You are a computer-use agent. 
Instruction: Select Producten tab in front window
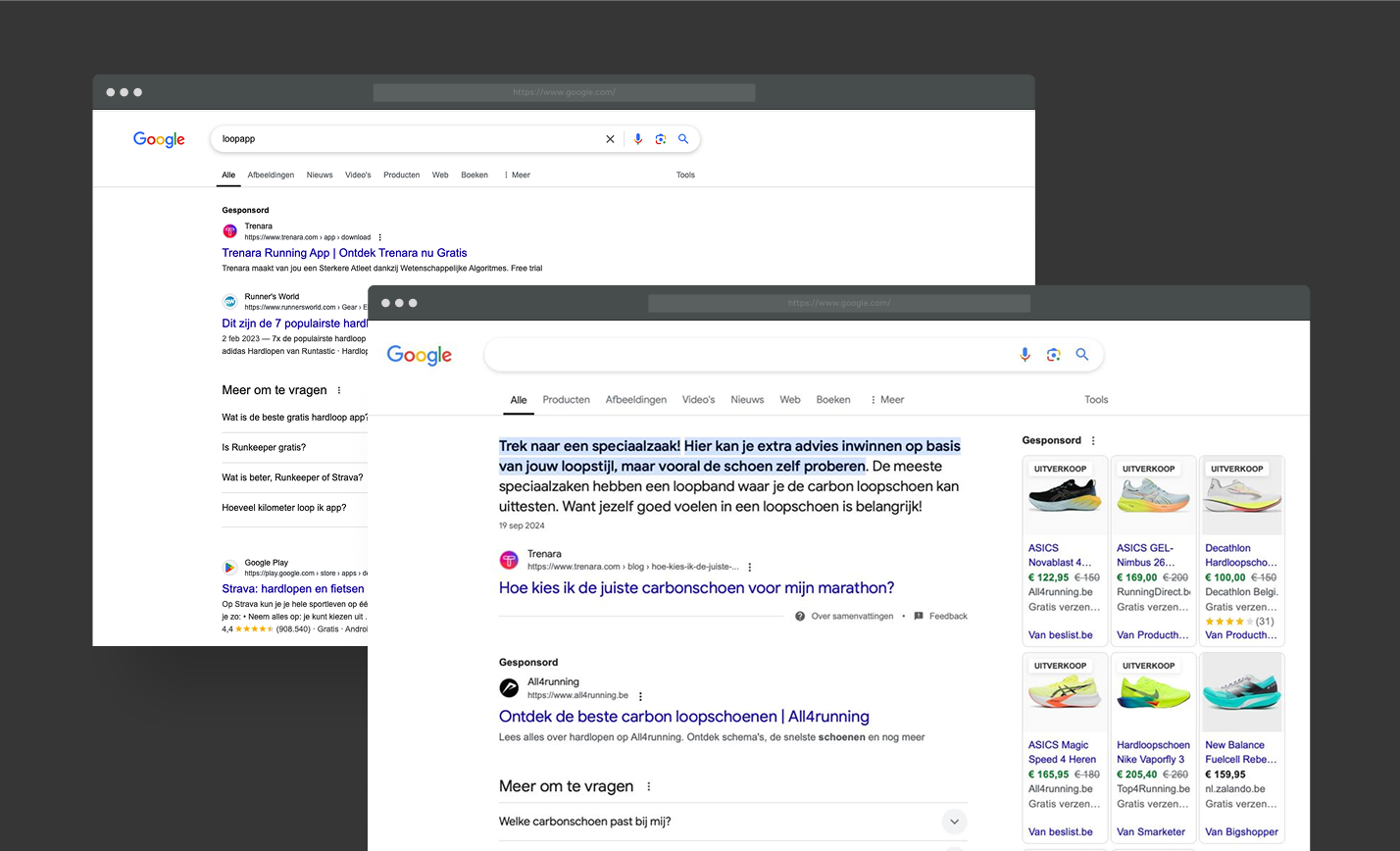pyautogui.click(x=567, y=400)
